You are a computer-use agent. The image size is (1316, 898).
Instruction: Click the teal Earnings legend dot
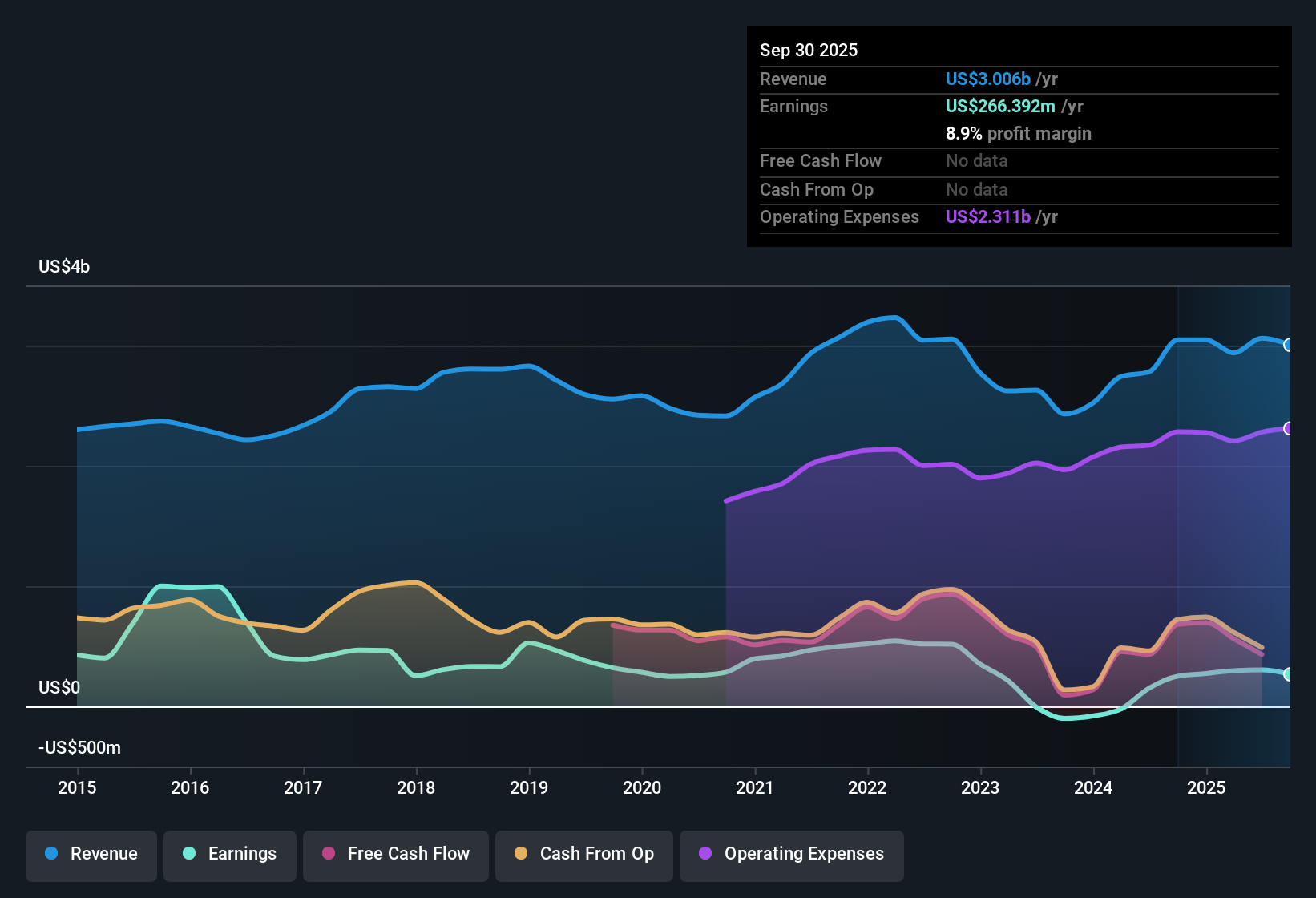pyautogui.click(x=190, y=854)
